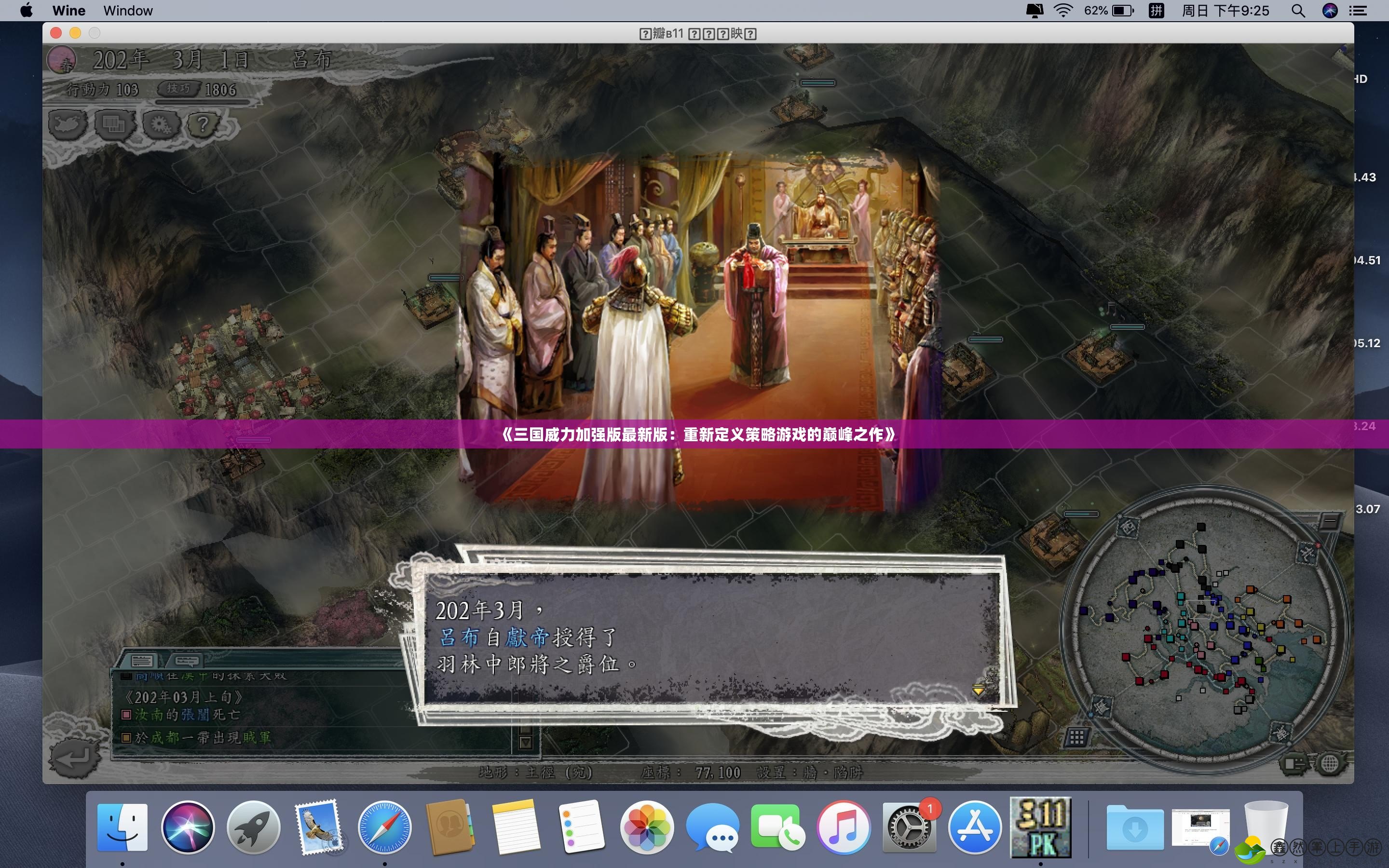
Task: Click minimap top-left corner emblem
Action: point(1128,527)
